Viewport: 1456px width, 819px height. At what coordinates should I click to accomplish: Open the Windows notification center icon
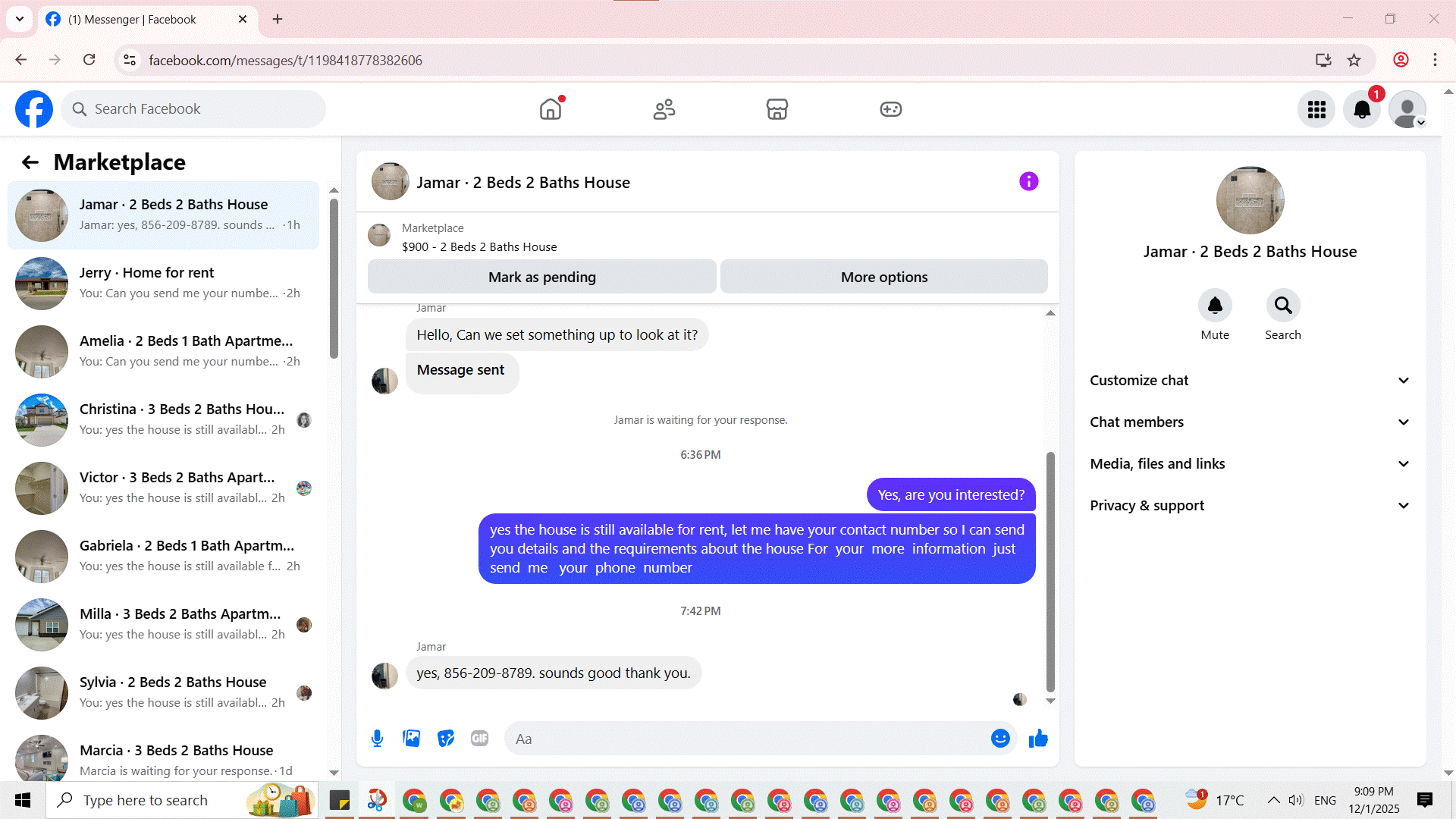coord(1425,800)
